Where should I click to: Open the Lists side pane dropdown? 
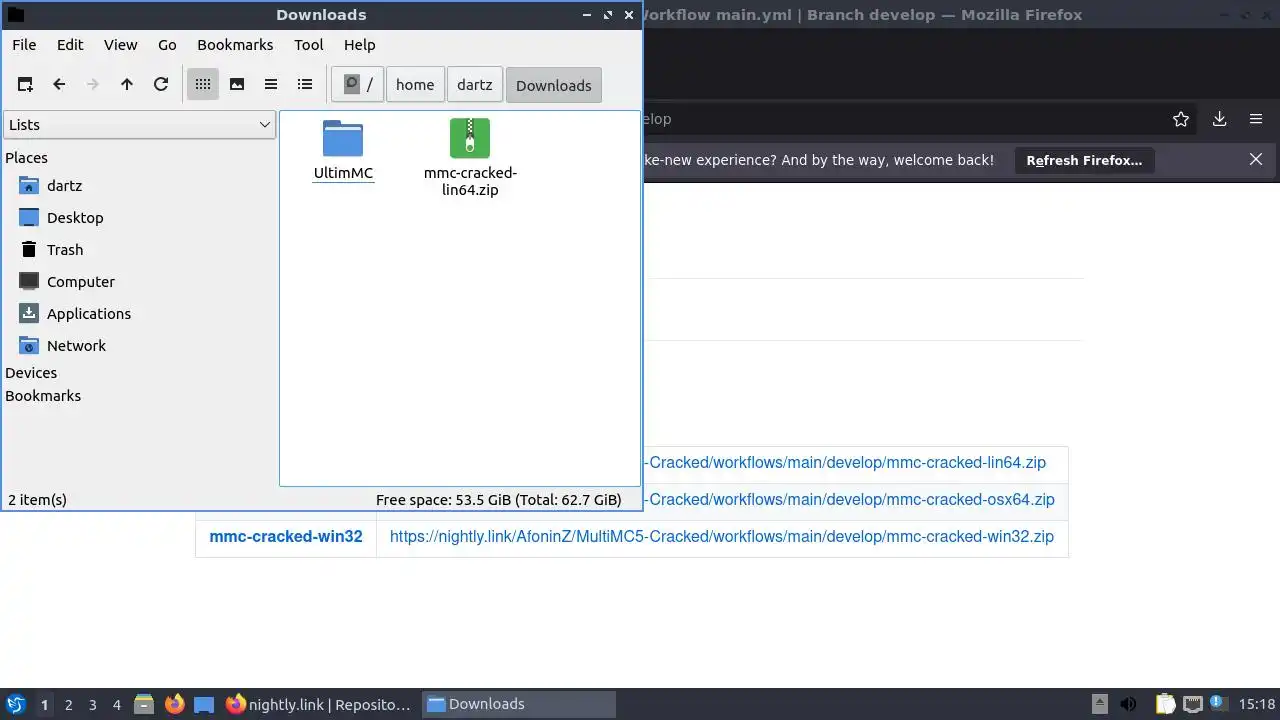[x=139, y=124]
